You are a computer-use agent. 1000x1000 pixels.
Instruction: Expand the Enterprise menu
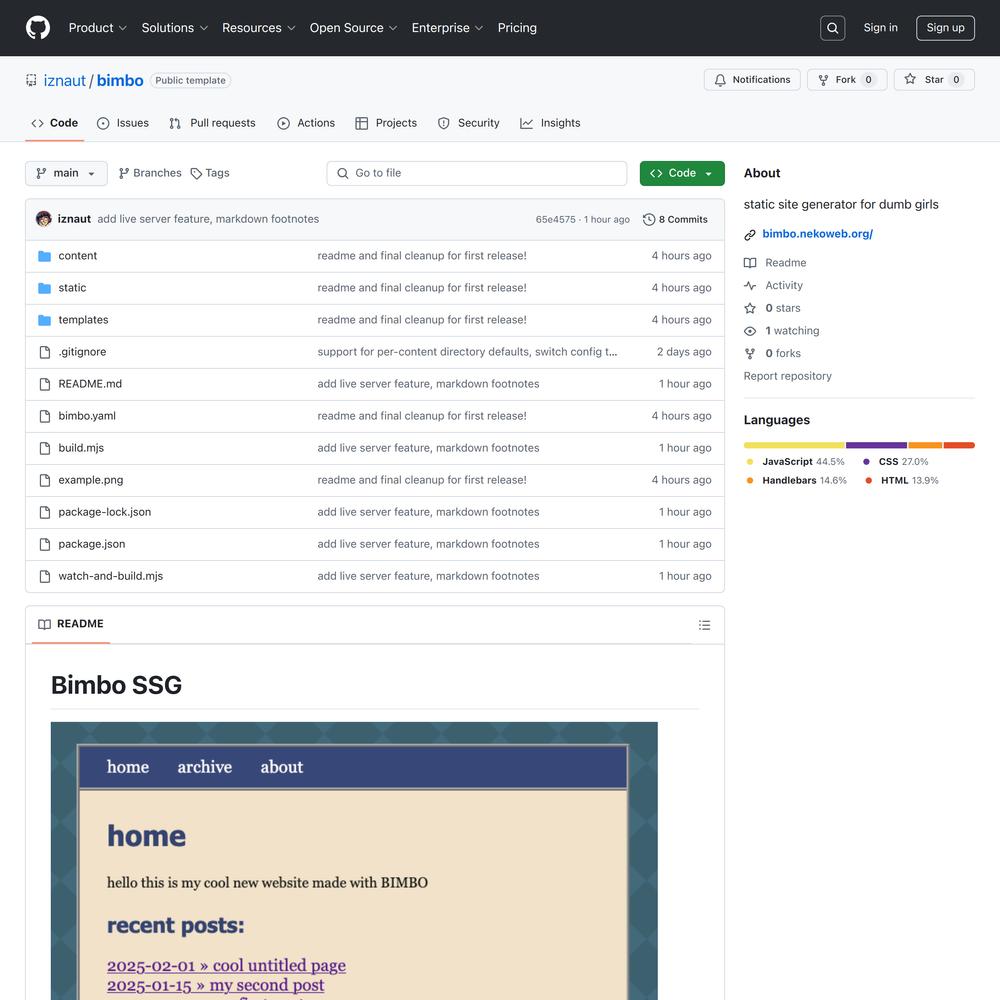(x=447, y=28)
